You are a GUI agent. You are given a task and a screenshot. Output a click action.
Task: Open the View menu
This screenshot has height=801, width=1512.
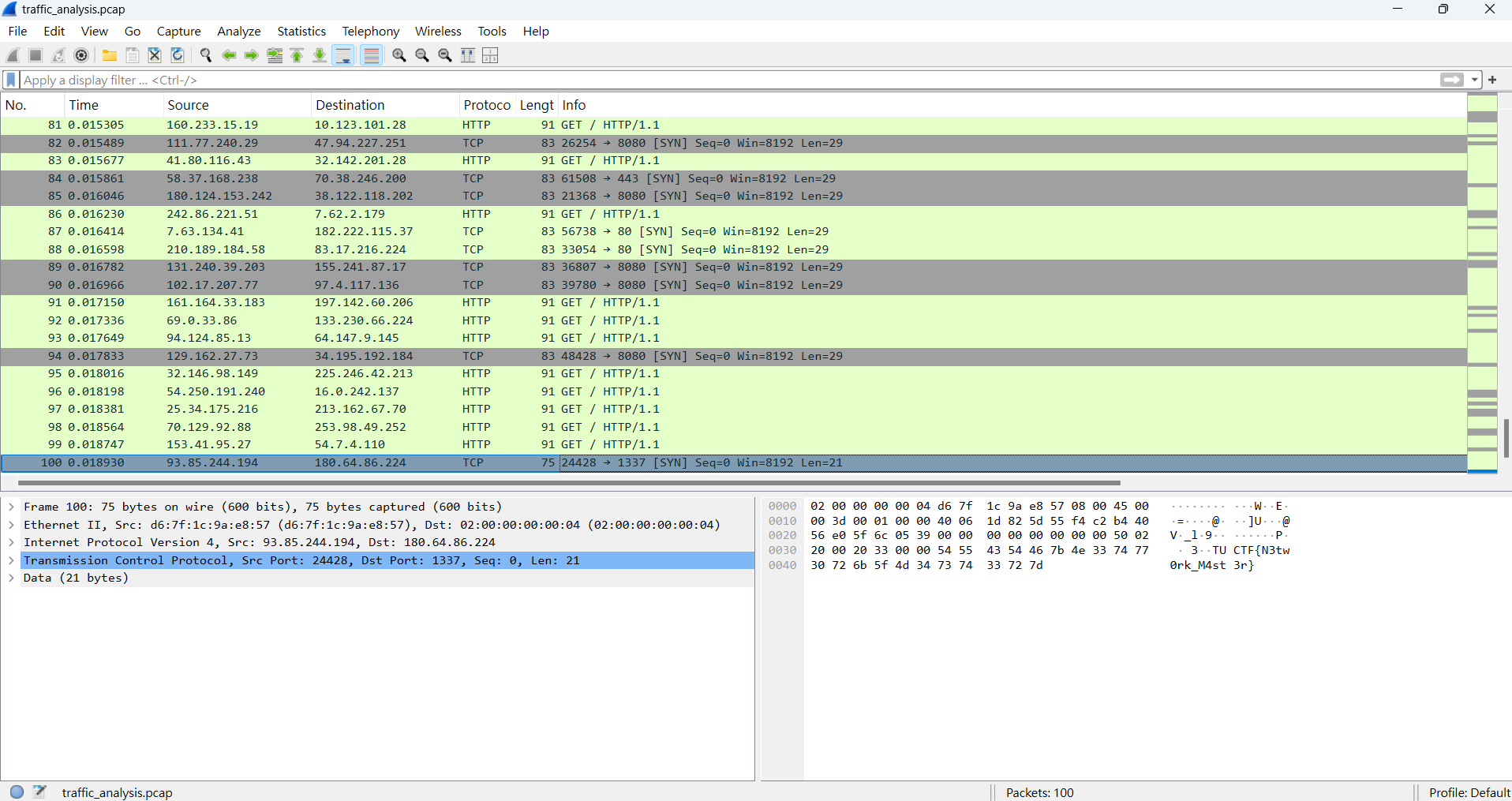(x=94, y=31)
